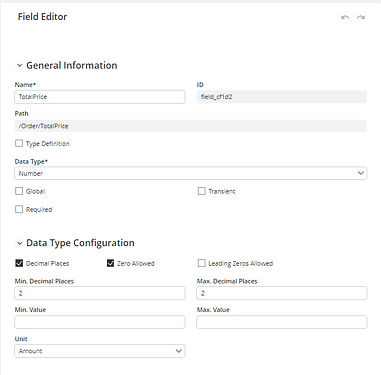Mark the field as Required
Screen dimensions: 381x375
click(x=19, y=209)
